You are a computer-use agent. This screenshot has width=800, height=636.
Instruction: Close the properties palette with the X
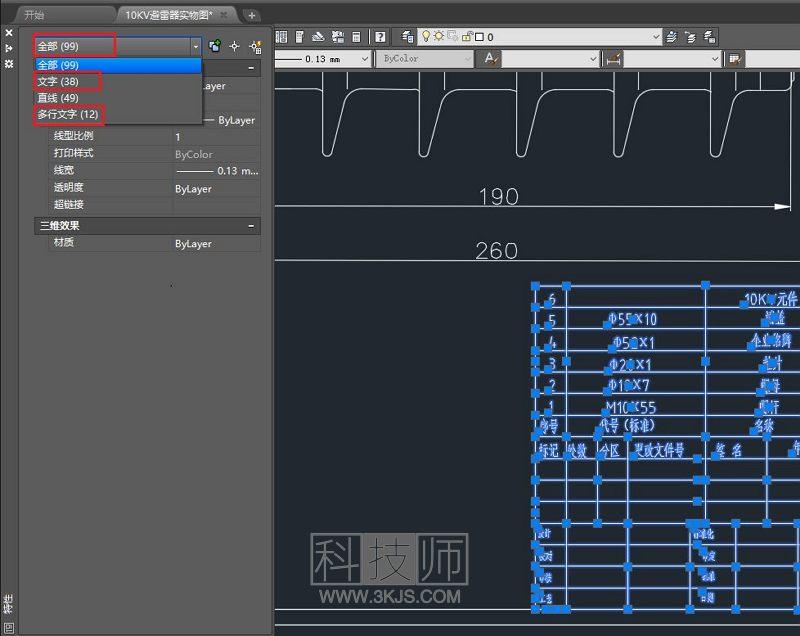tap(9, 33)
